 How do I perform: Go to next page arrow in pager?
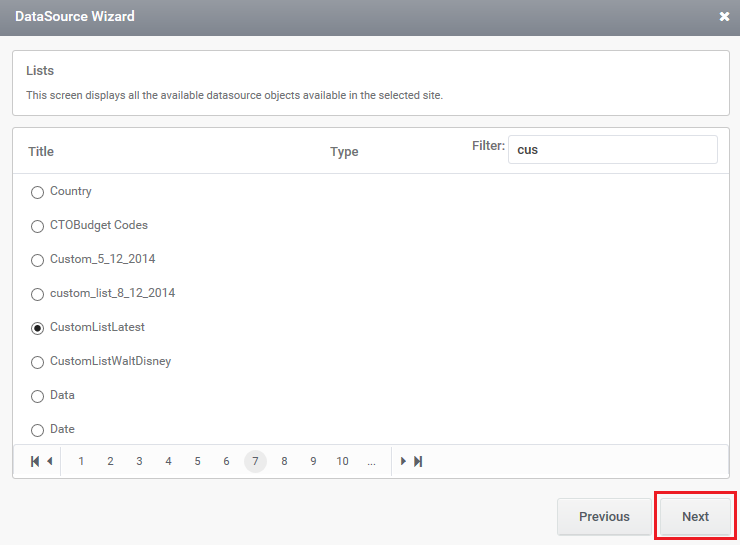pos(403,461)
